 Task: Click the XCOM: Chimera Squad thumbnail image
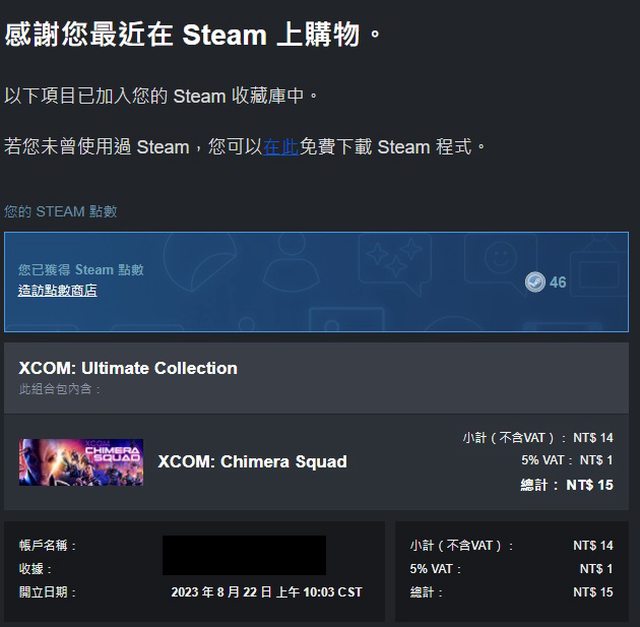tap(81, 462)
